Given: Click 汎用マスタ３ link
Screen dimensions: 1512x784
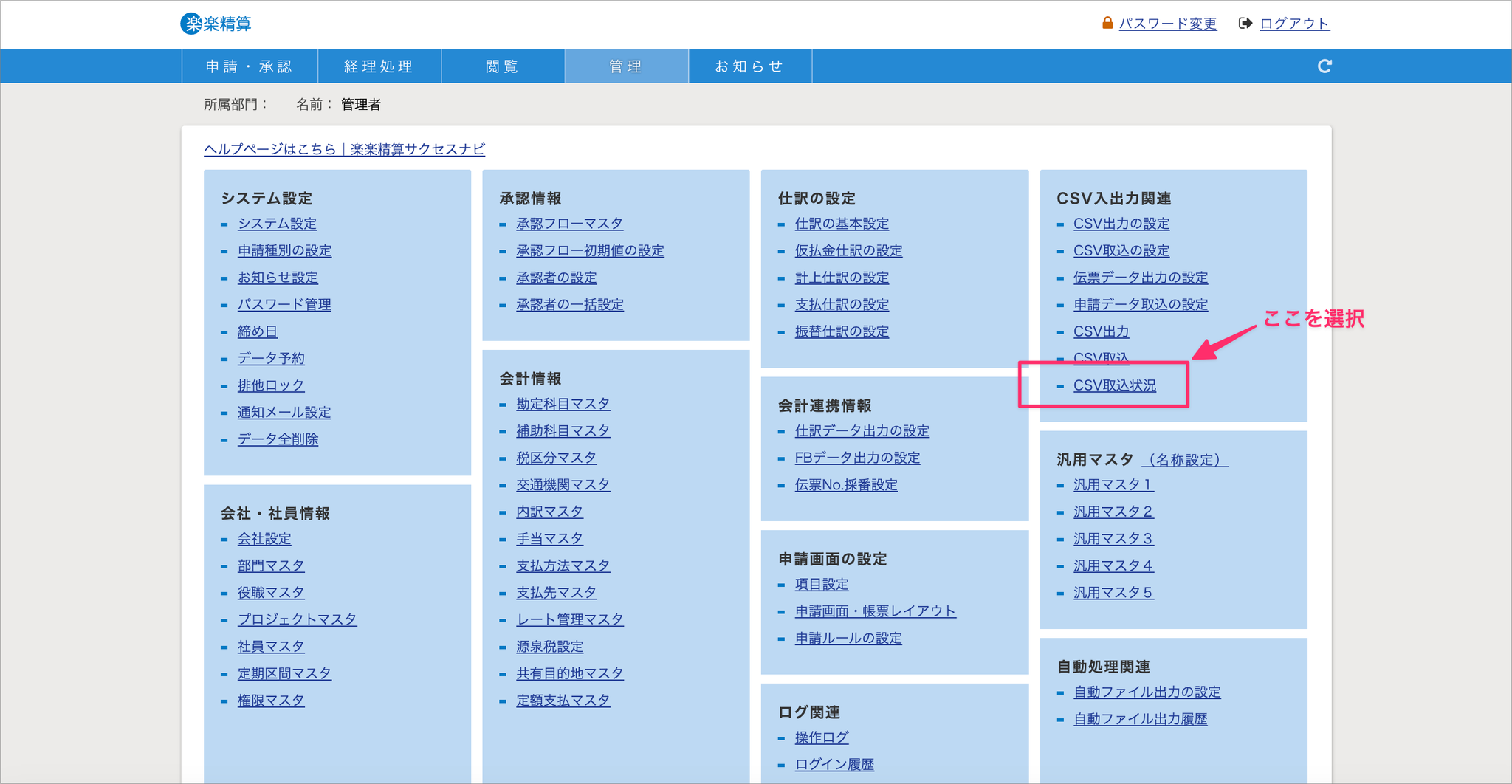Looking at the screenshot, I should pyautogui.click(x=1113, y=539).
